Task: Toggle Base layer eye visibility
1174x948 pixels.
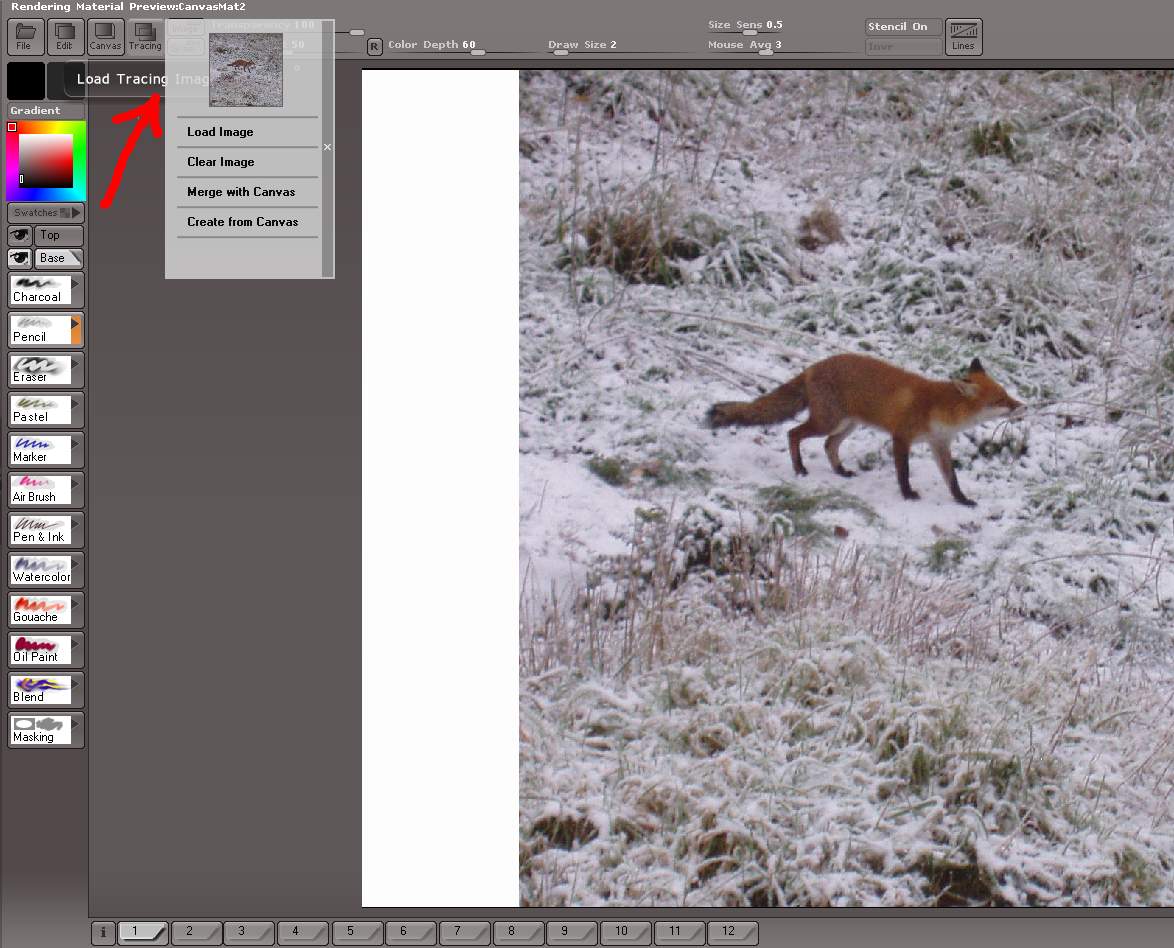Action: point(19,258)
